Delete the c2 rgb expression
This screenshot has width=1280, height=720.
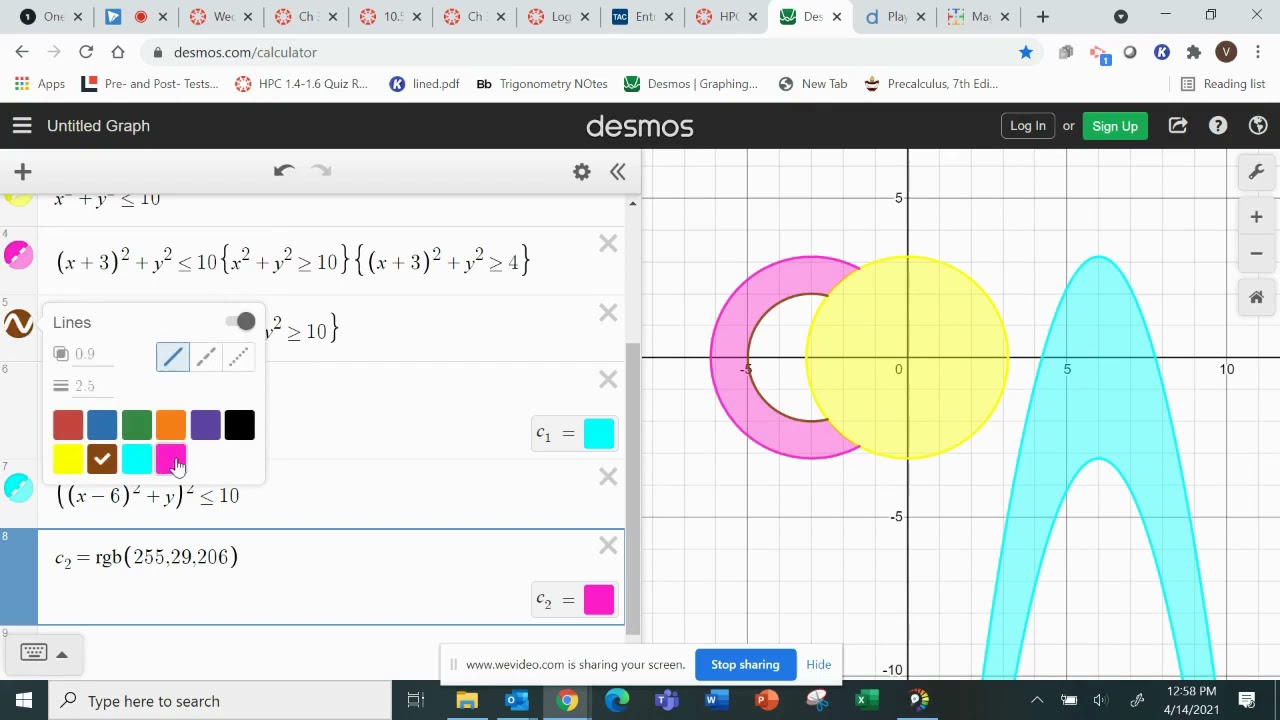click(x=608, y=546)
